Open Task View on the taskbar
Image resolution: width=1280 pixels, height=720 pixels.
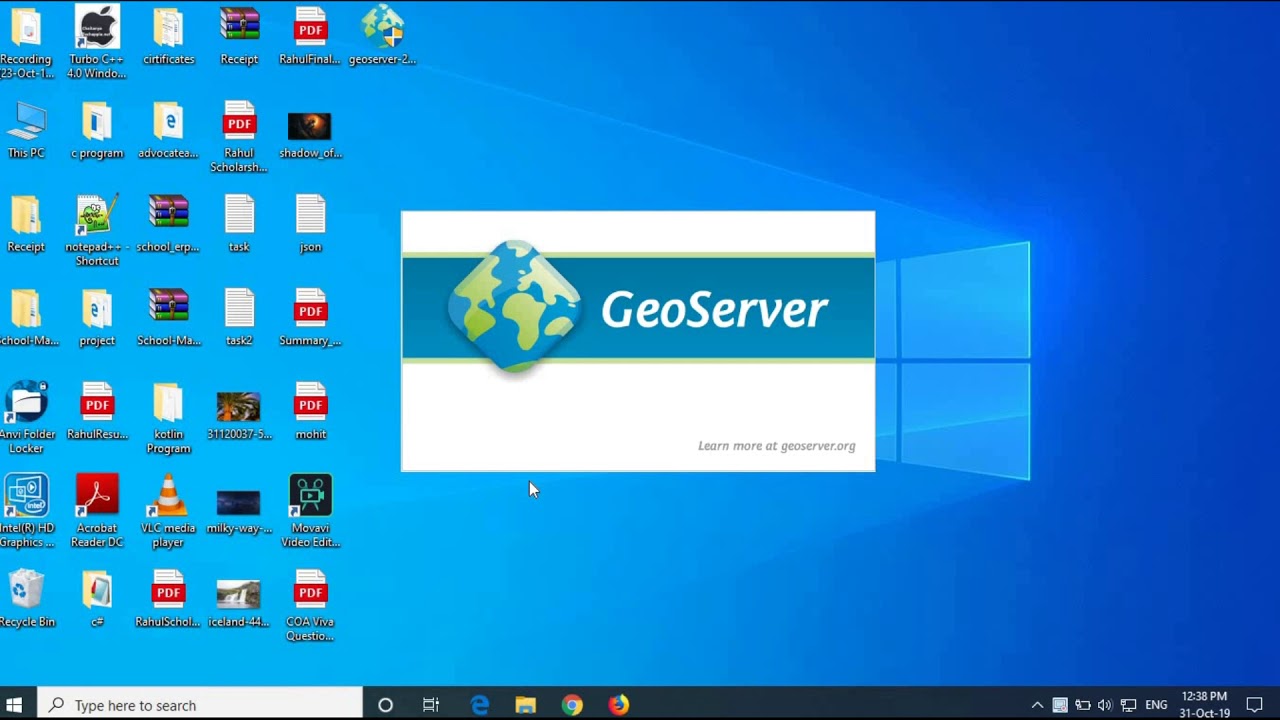point(431,705)
